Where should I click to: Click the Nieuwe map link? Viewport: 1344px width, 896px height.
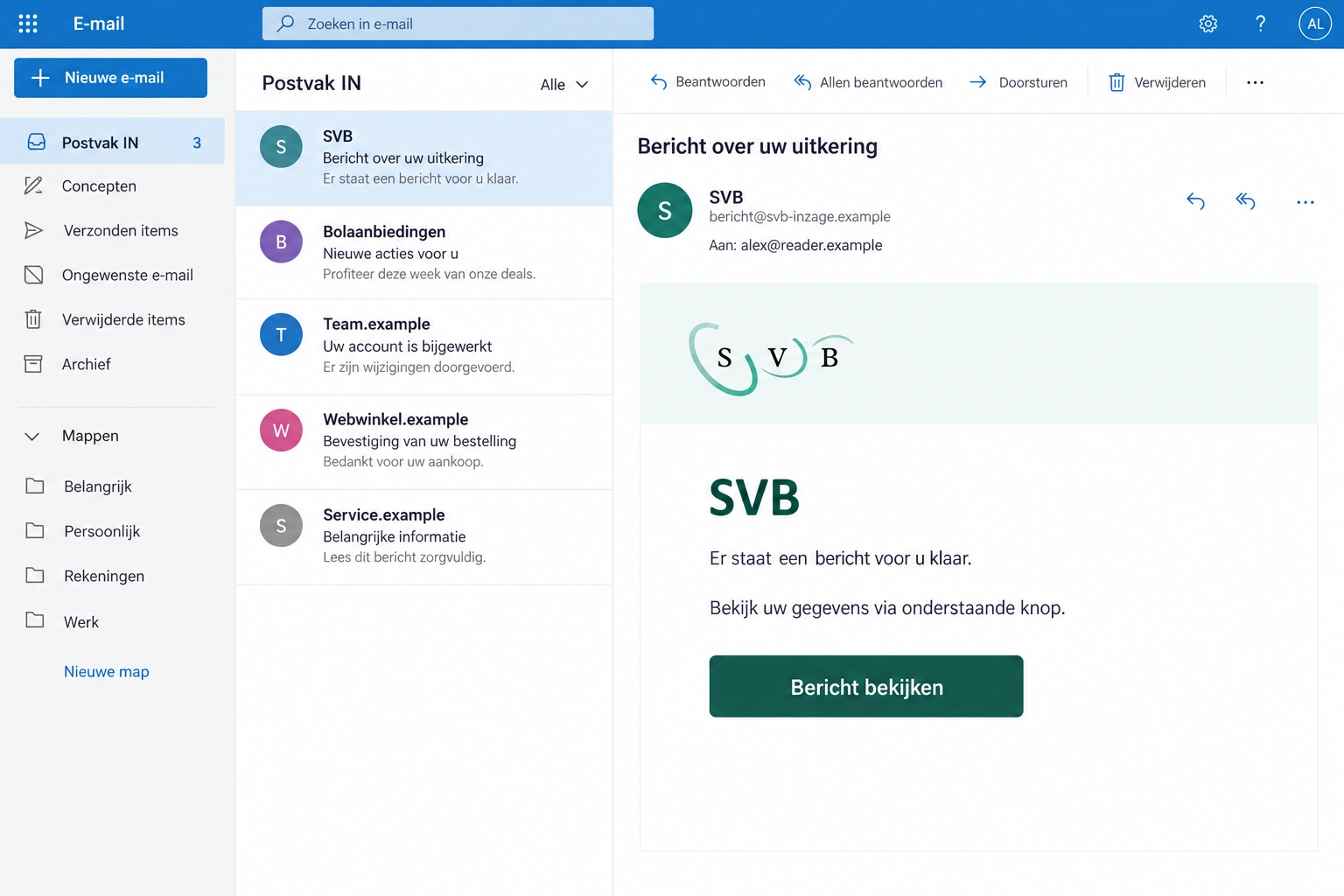point(107,671)
